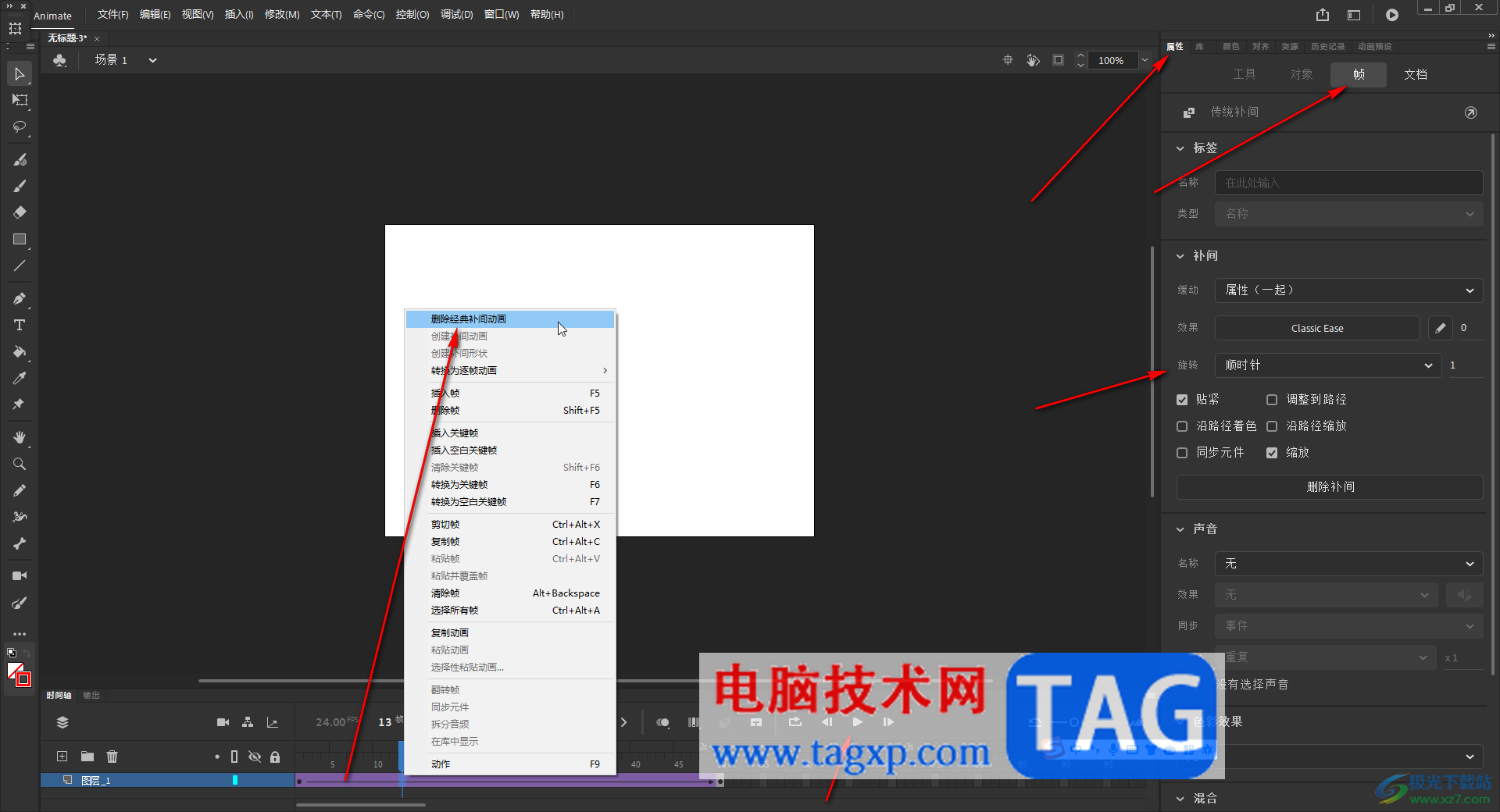Switch to the 输出 panel tab

pos(91,696)
